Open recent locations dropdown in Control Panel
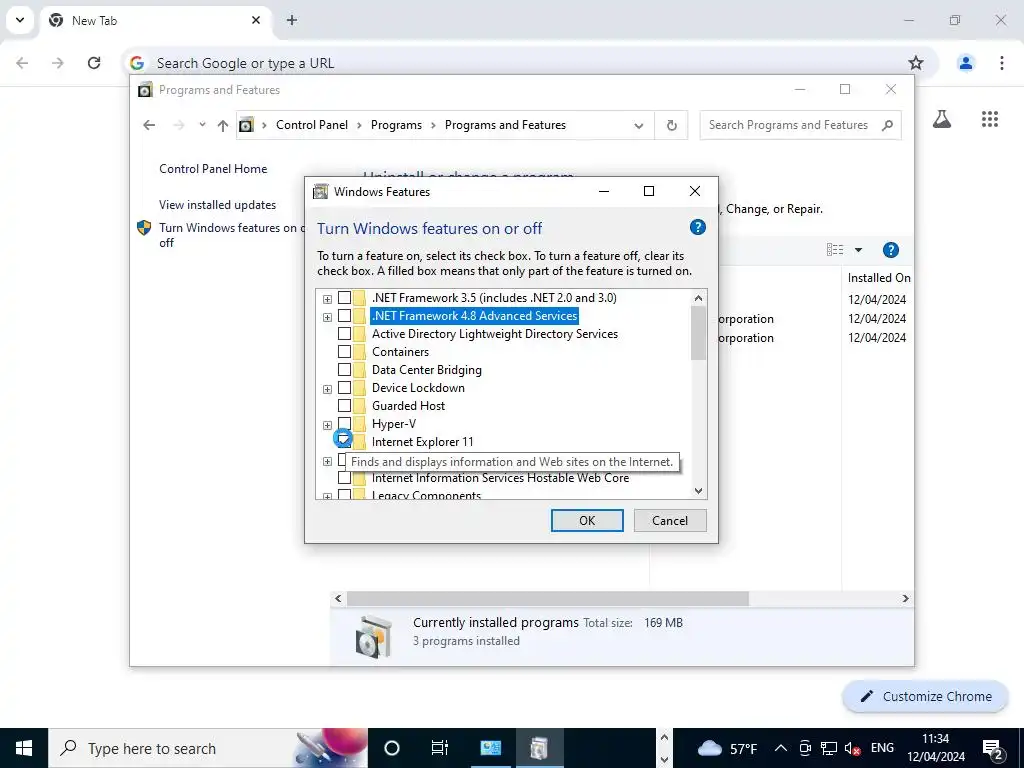Image resolution: width=1024 pixels, height=768 pixels. pyautogui.click(x=202, y=125)
